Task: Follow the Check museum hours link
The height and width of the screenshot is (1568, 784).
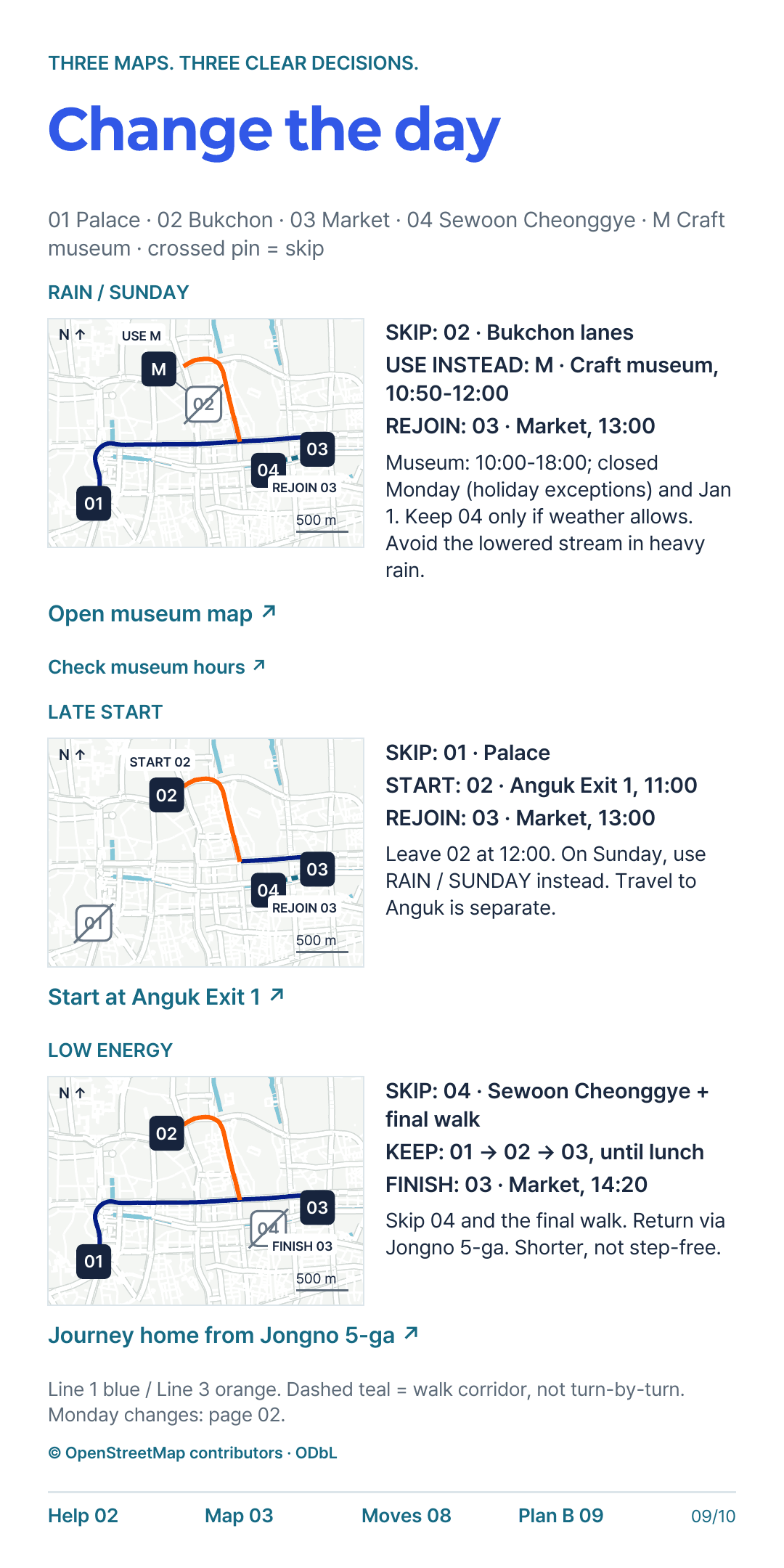Action: [157, 666]
